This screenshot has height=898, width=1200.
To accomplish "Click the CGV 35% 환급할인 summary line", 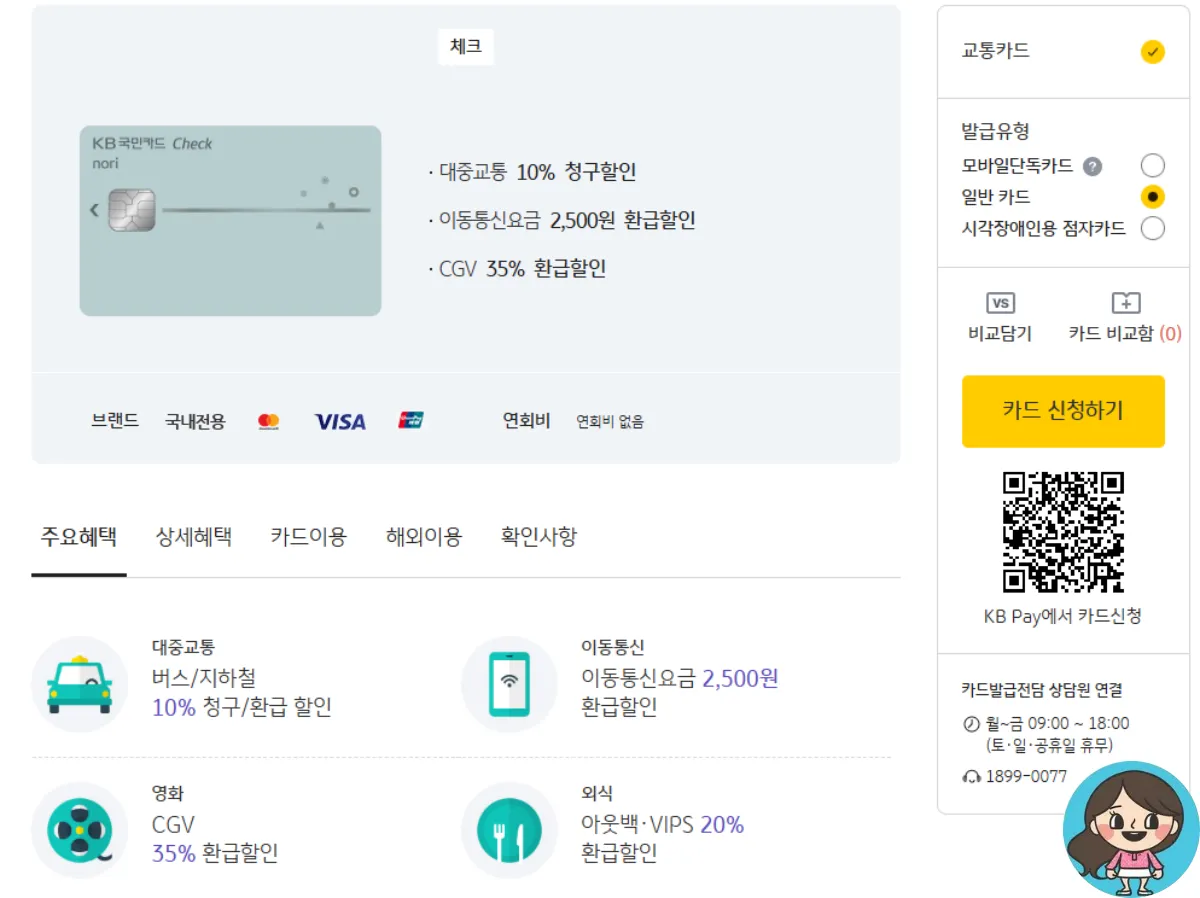I will pos(516,268).
